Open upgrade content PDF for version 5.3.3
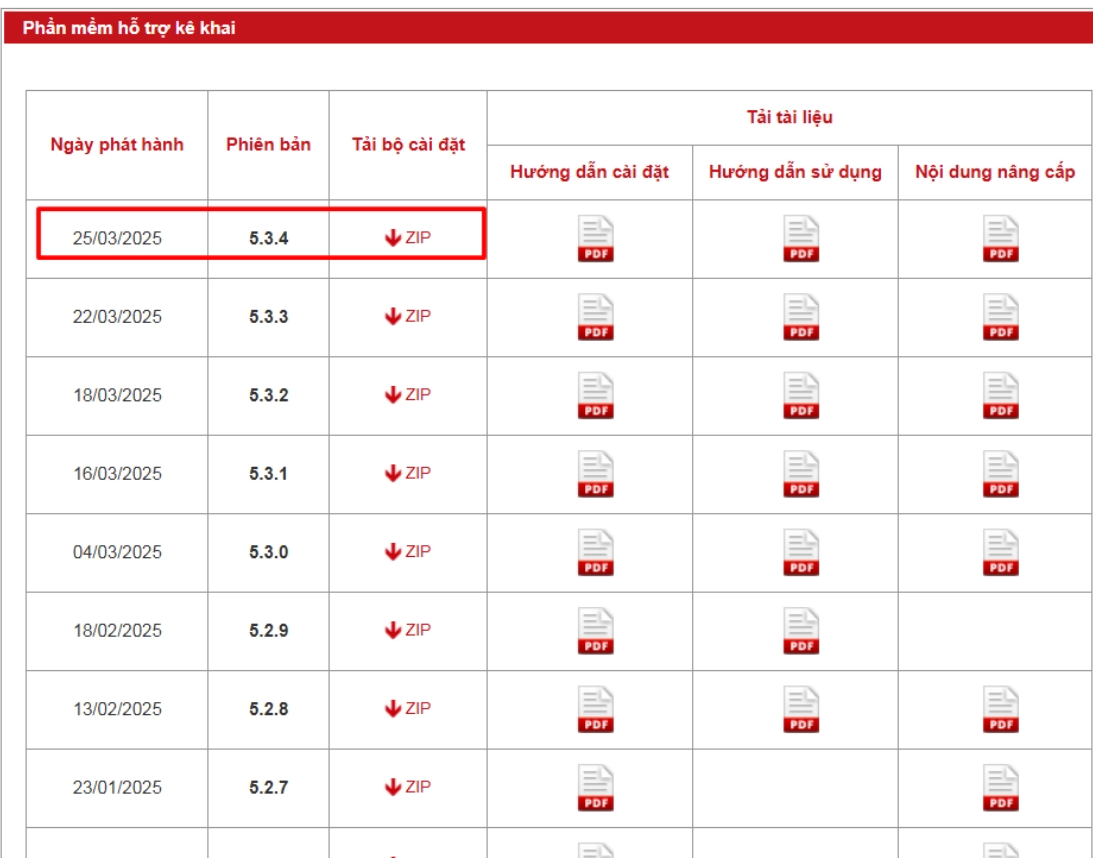 click(x=1000, y=317)
